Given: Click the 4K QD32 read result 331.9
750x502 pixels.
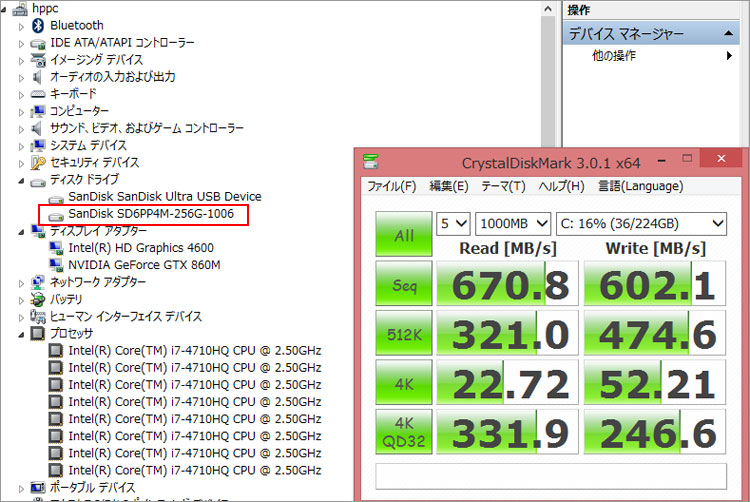Looking at the screenshot, I should coord(507,432).
